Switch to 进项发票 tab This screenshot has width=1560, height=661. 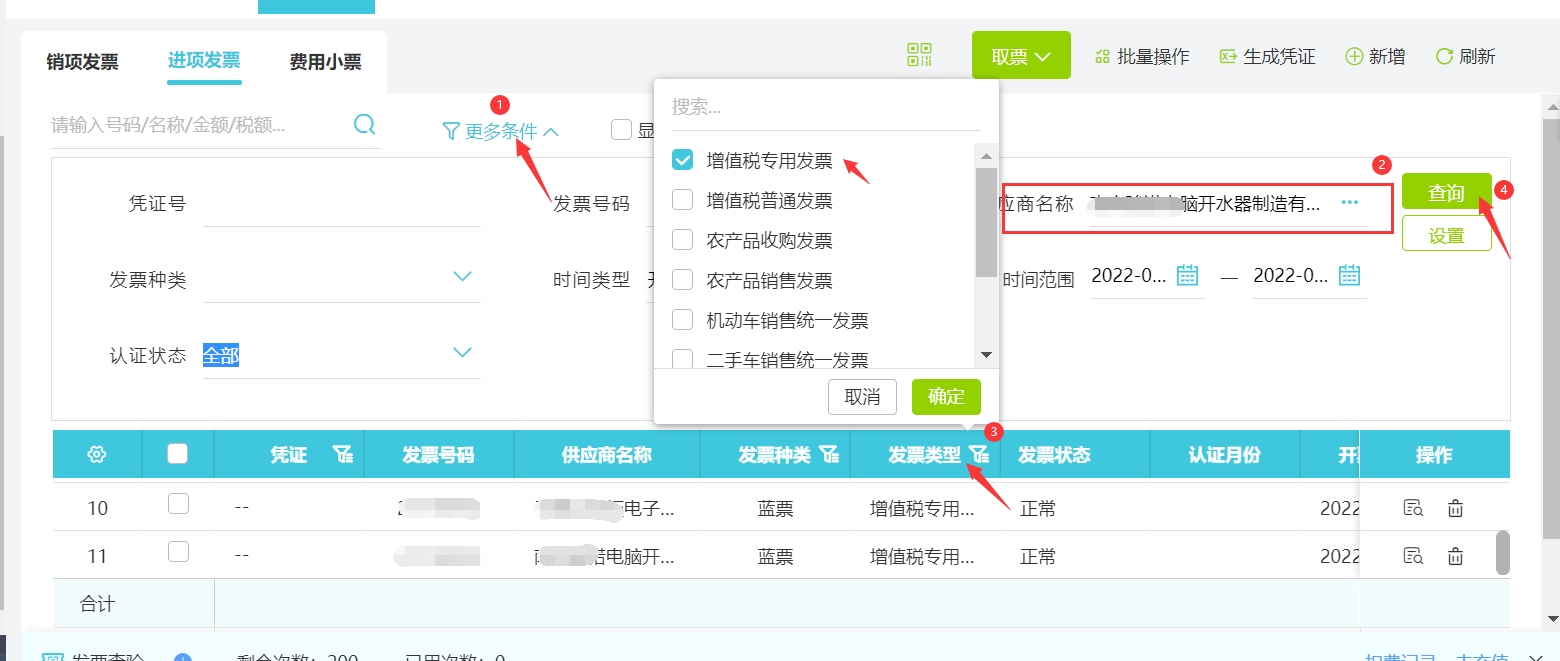point(204,60)
